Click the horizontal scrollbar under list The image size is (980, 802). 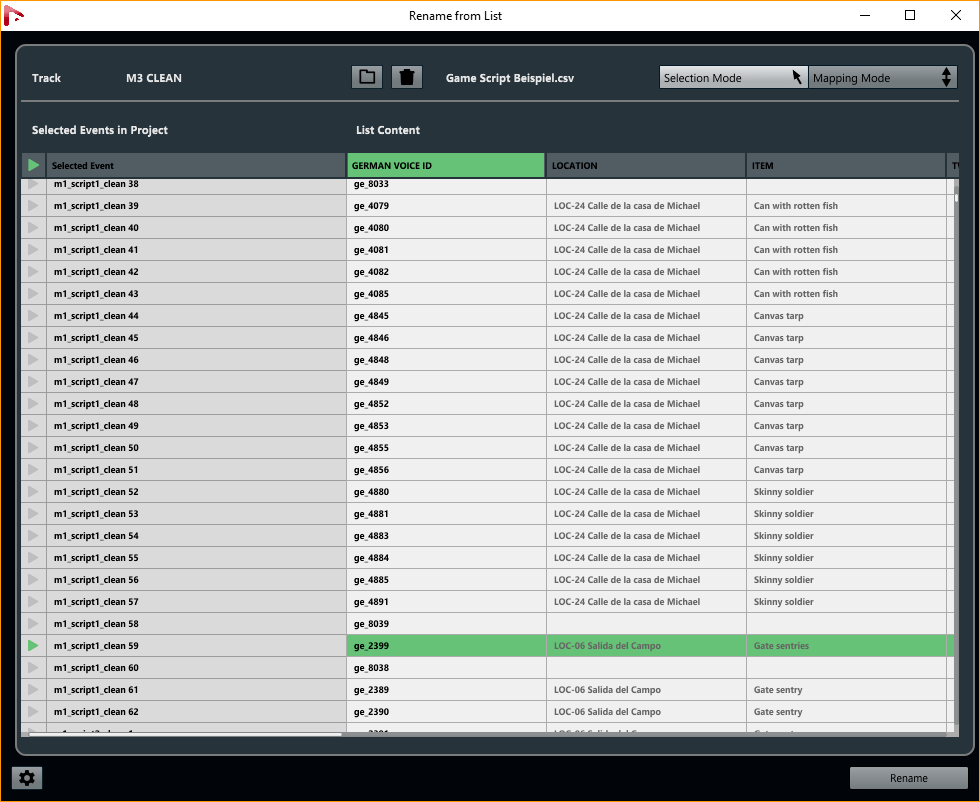185,734
